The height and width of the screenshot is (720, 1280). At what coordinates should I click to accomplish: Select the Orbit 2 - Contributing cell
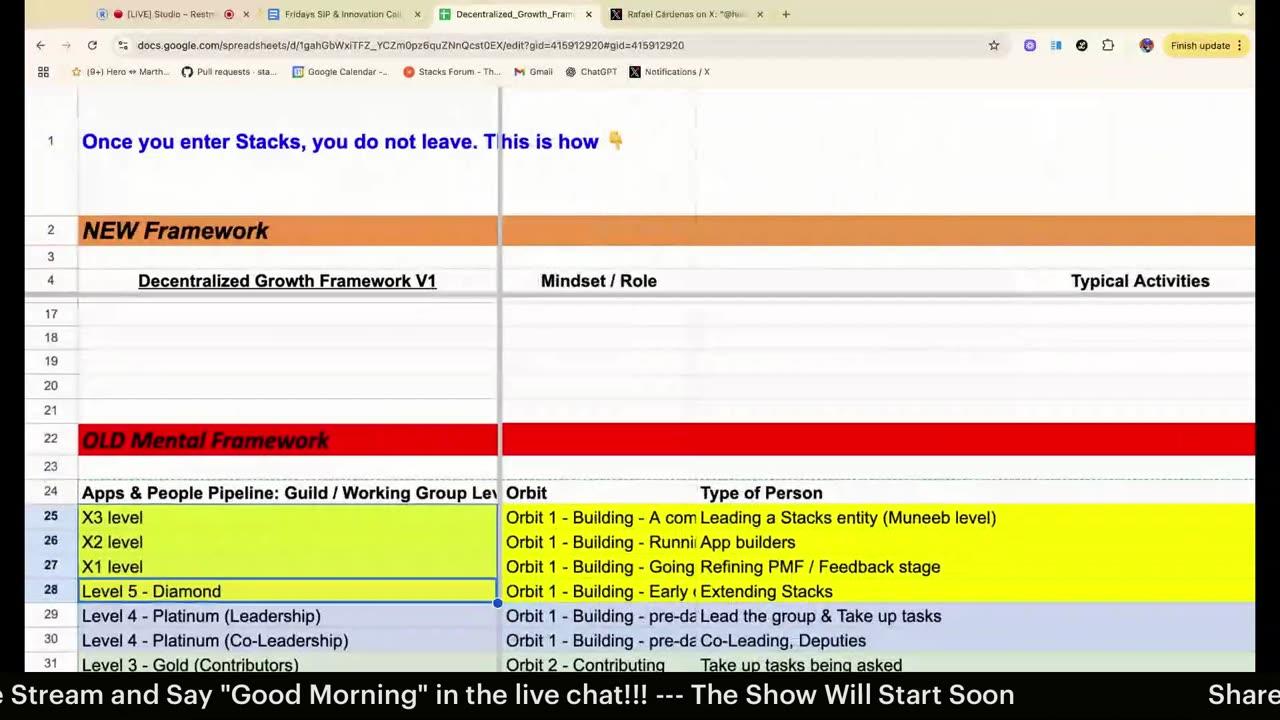click(x=599, y=664)
